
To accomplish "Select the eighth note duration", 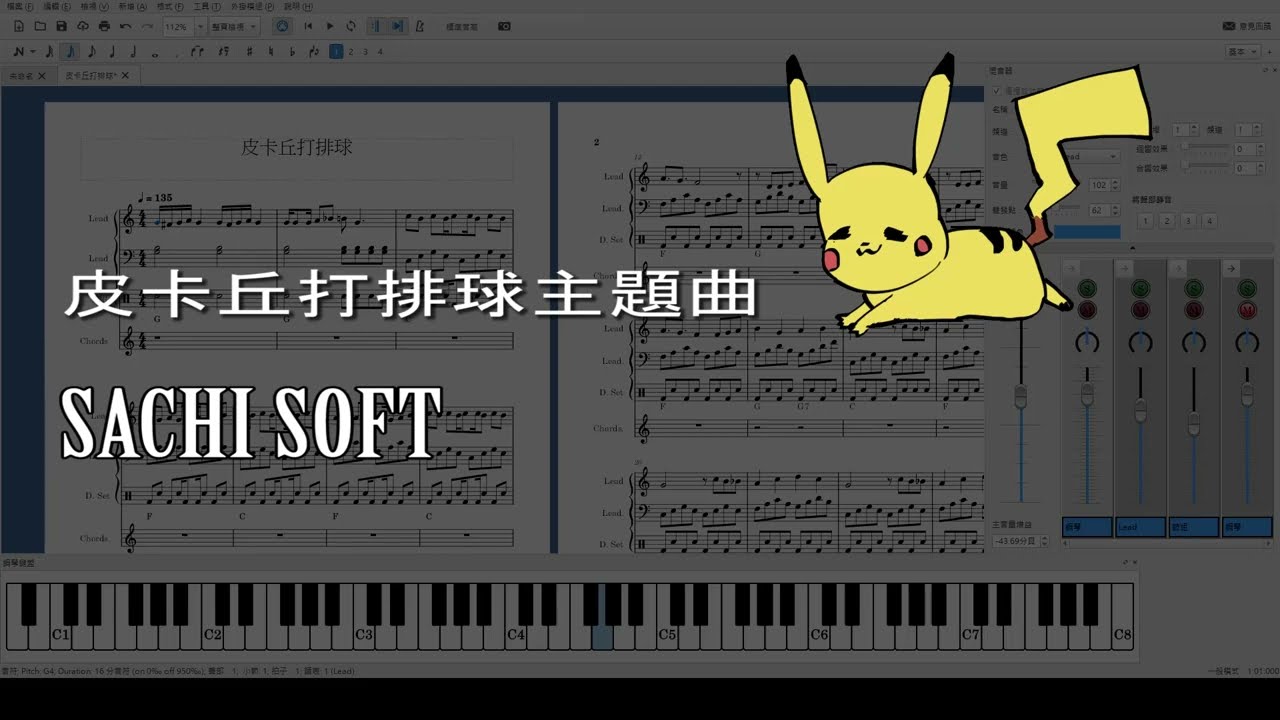I will [x=91, y=51].
